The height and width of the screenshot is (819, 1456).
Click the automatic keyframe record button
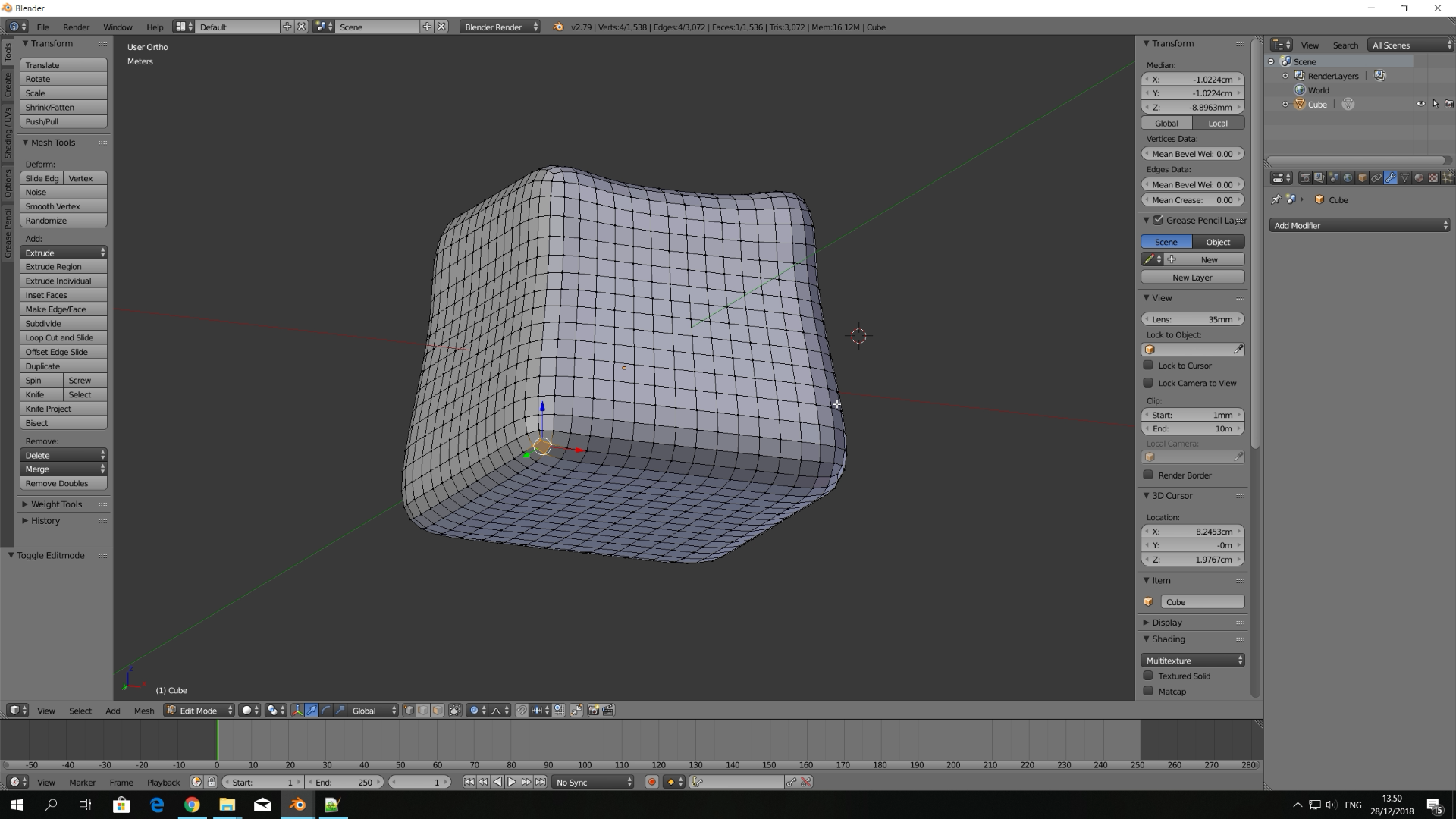pos(651,782)
